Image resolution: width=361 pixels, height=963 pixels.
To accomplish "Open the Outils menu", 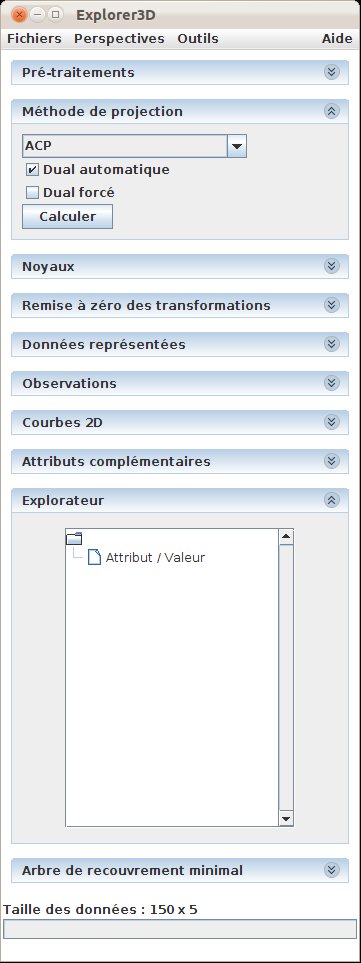I will coord(198,39).
